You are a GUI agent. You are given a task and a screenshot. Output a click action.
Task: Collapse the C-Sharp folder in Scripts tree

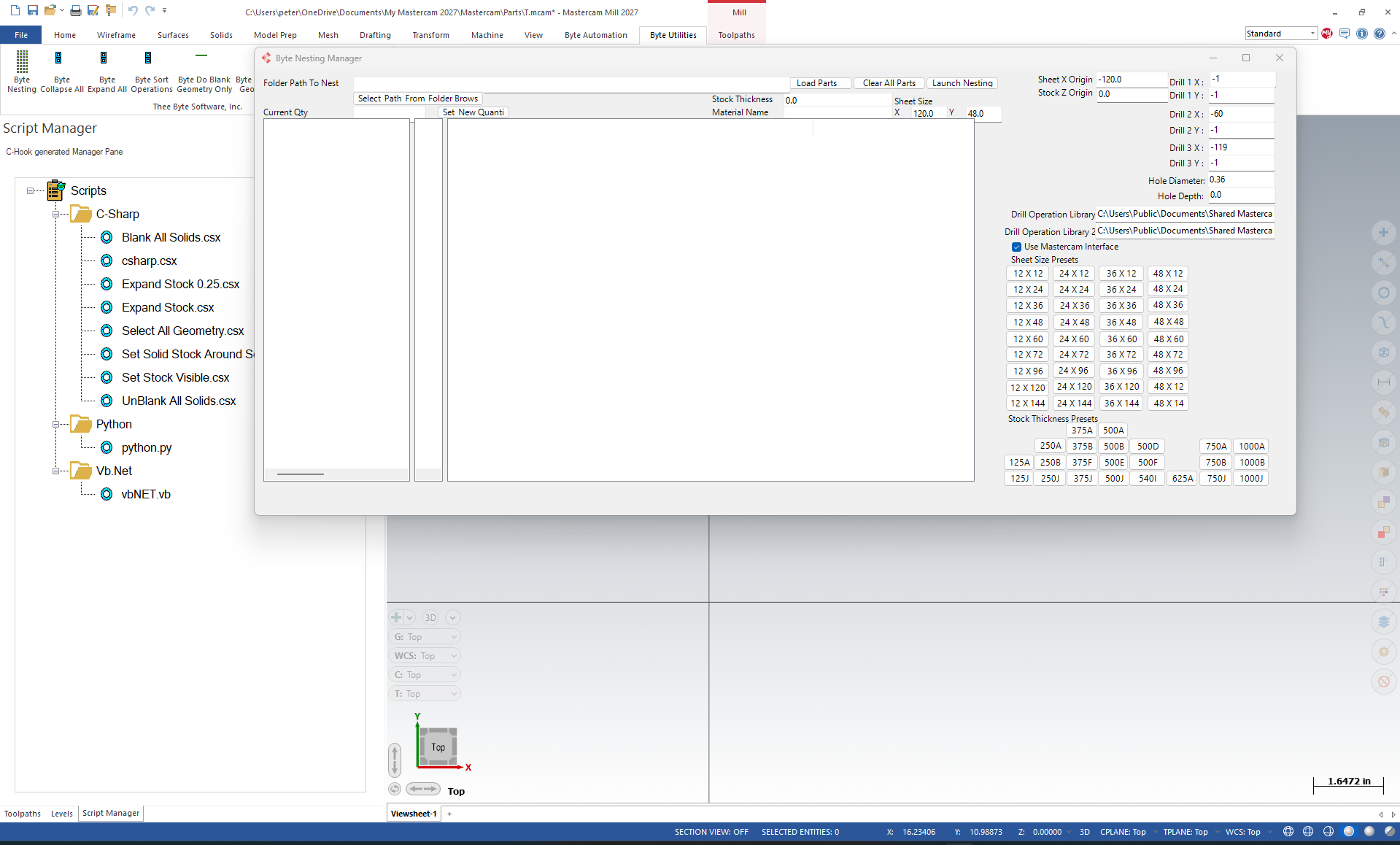56,215
